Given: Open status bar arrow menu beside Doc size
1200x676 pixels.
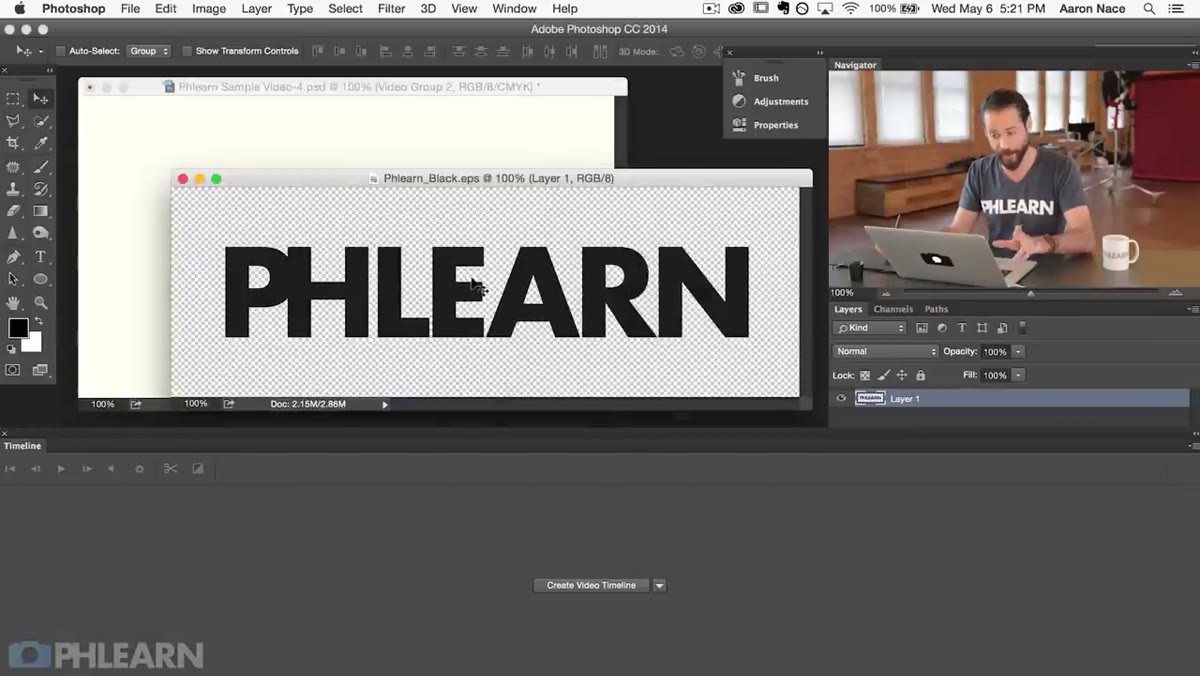Looking at the screenshot, I should coord(385,405).
